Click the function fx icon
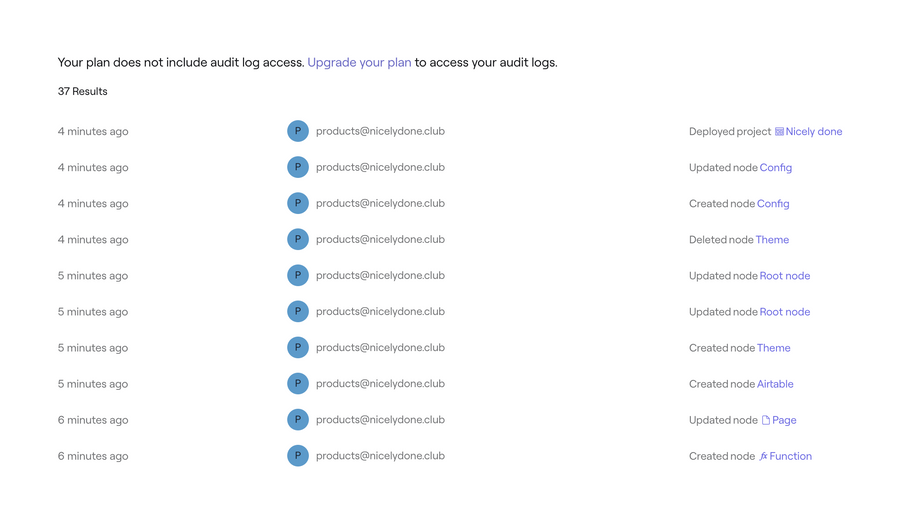Screen dimensions: 900x524 click(763, 456)
